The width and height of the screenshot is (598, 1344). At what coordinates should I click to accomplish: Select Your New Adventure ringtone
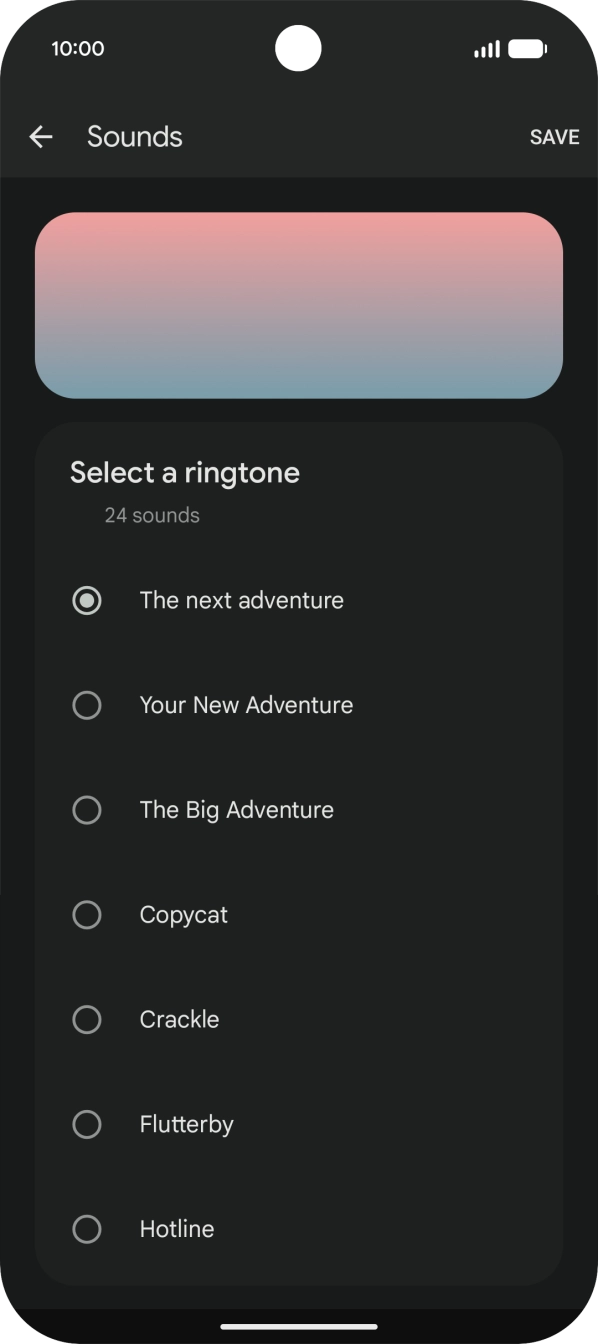(87, 705)
